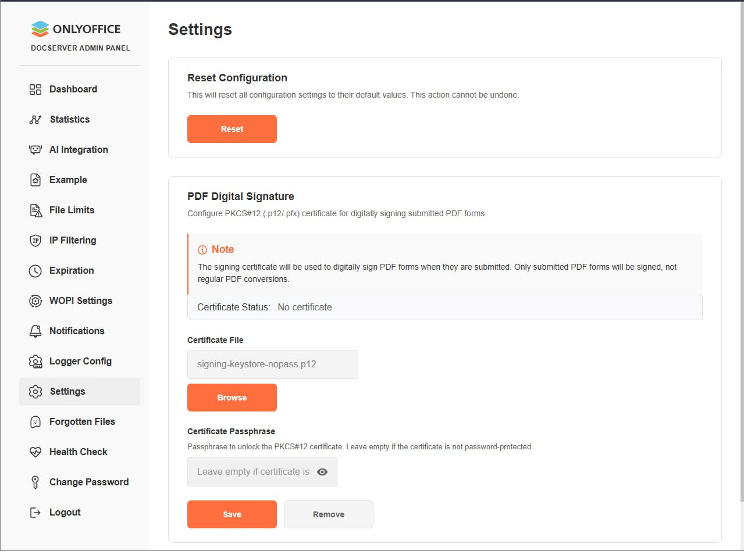
Task: Click the AI Integration icon
Action: [36, 150]
